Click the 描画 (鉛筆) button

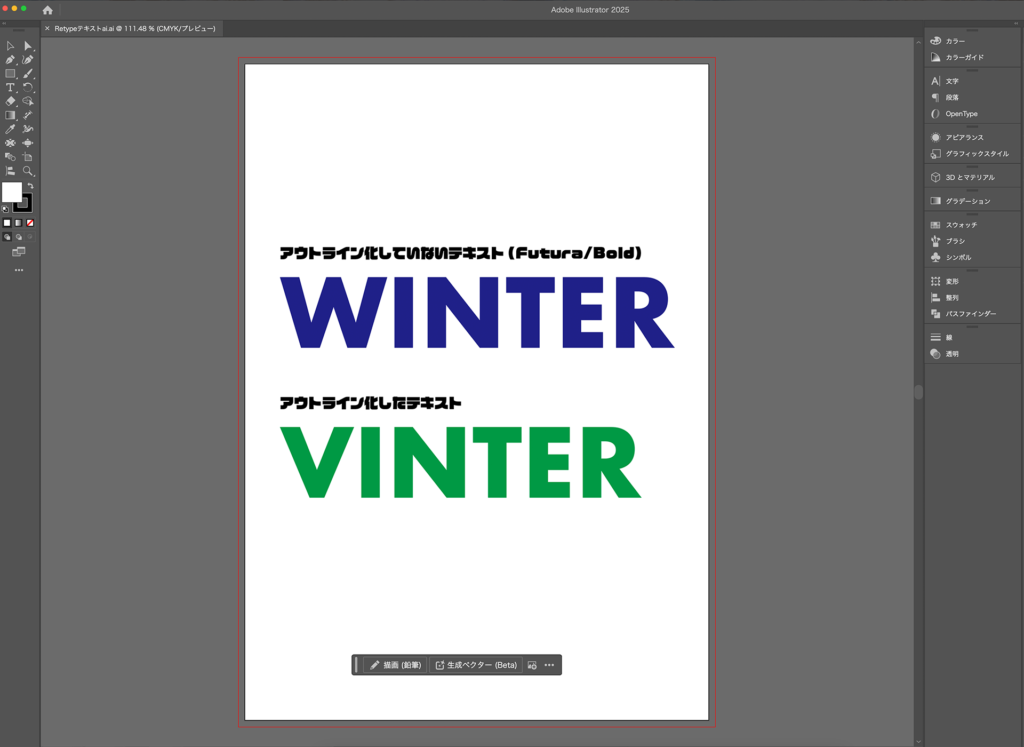pyautogui.click(x=396, y=665)
